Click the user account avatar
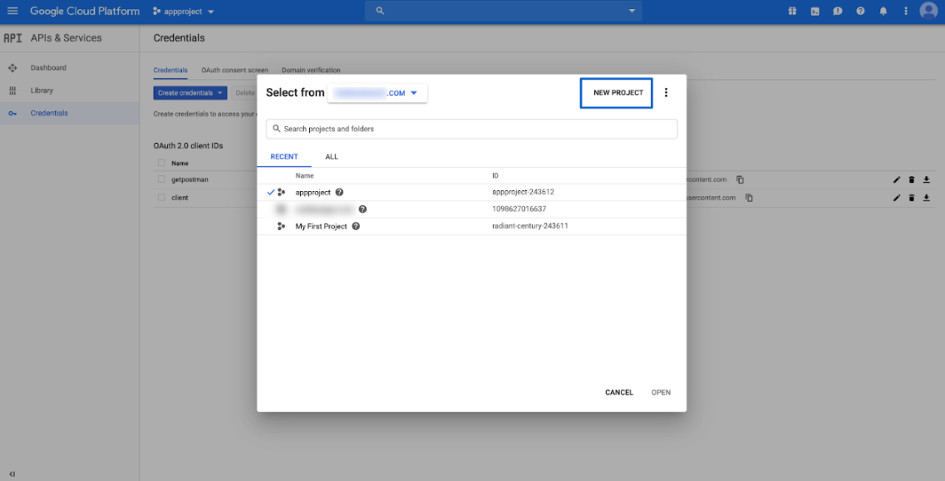Screen dimensions: 945x481 pyautogui.click(x=928, y=11)
